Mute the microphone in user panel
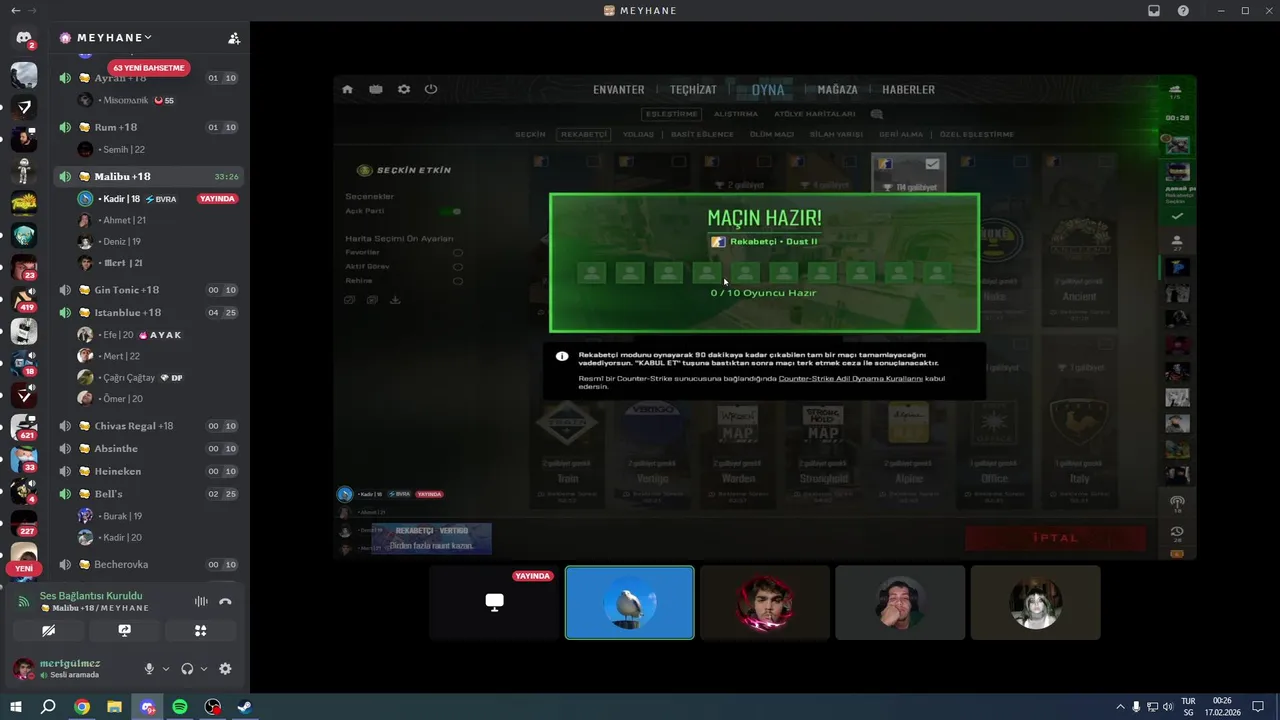The height and width of the screenshot is (720, 1280). tap(149, 669)
